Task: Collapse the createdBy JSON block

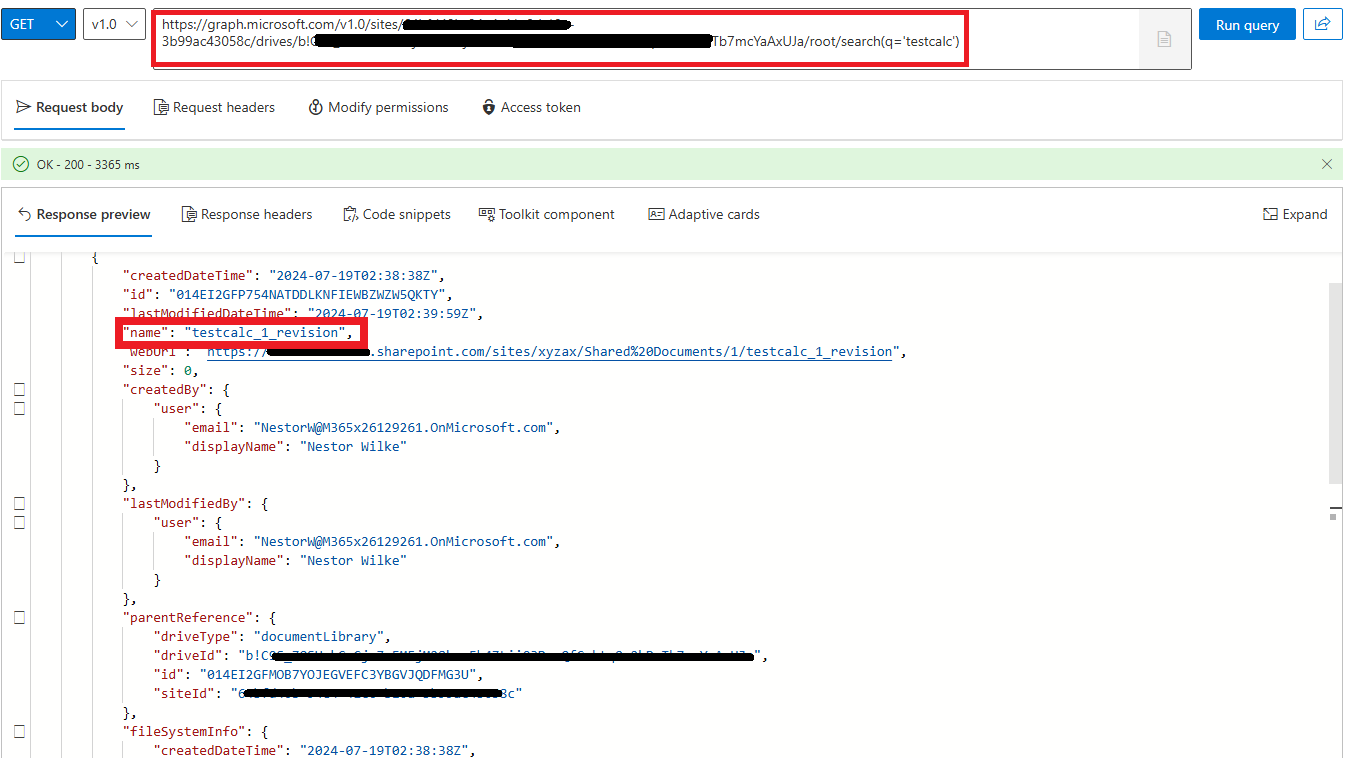Action: (19, 389)
